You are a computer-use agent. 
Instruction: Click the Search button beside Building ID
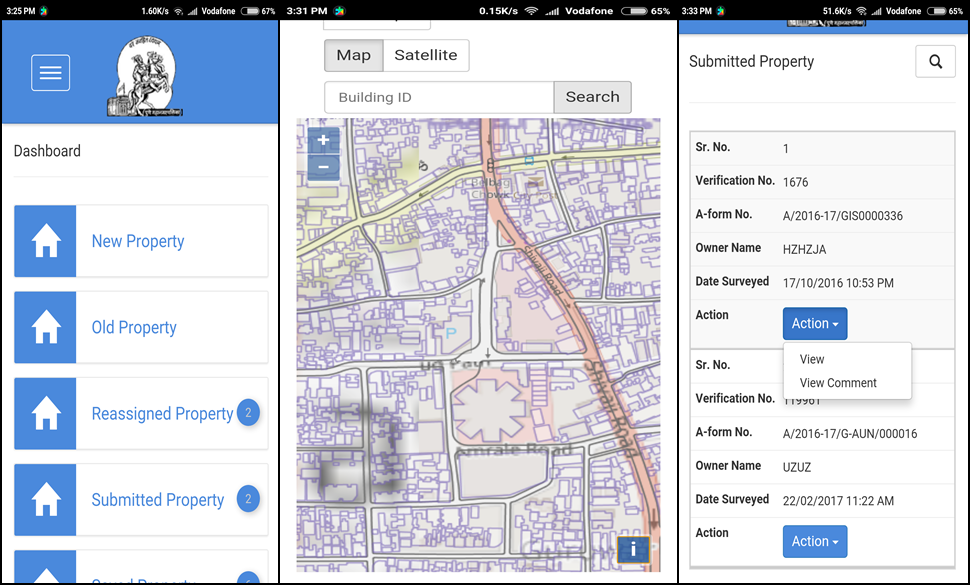pos(593,97)
